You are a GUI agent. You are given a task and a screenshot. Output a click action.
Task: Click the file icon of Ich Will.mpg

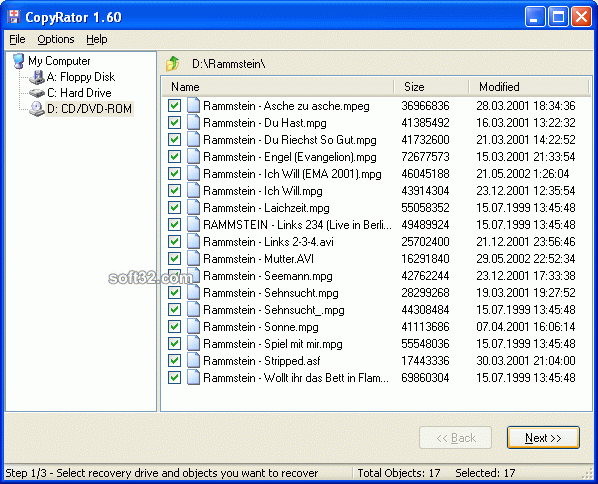pos(193,190)
